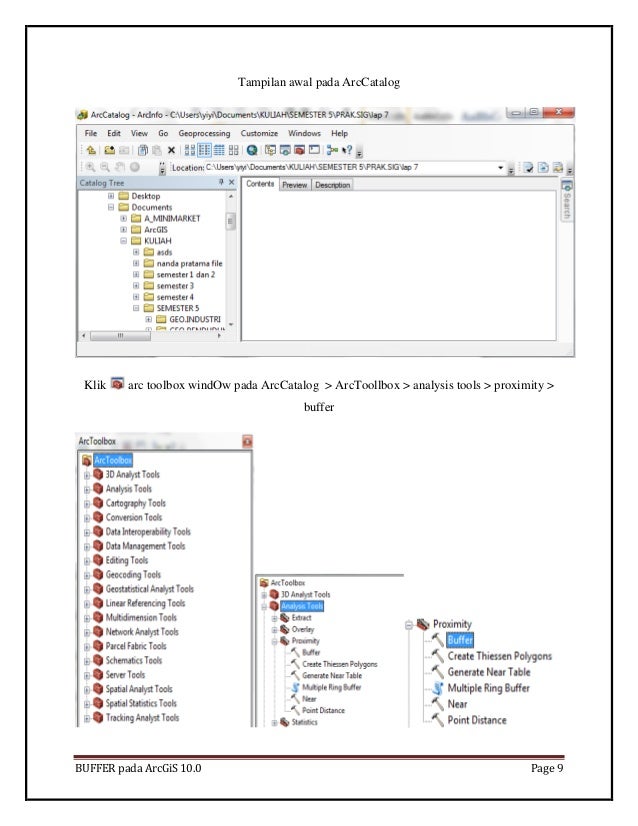Open the Edit menu
638x826 pixels.
(114, 133)
